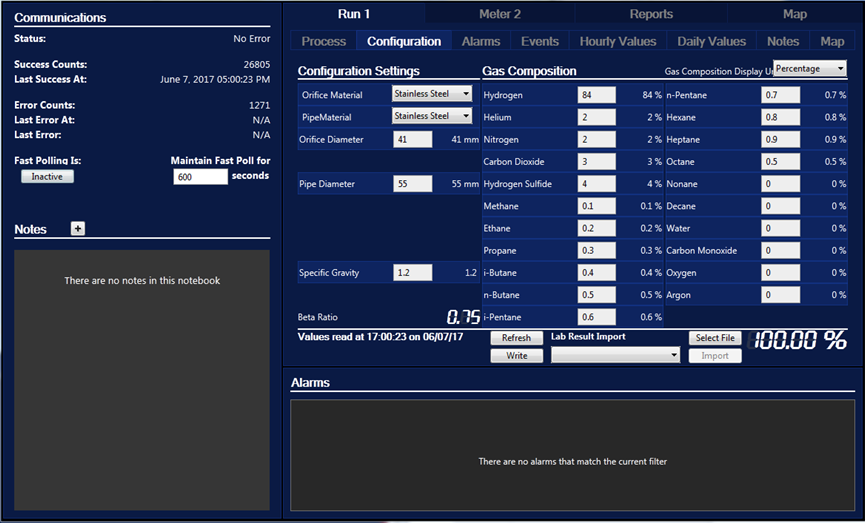
Task: Click the Orifice Diameter input field
Action: 412,140
